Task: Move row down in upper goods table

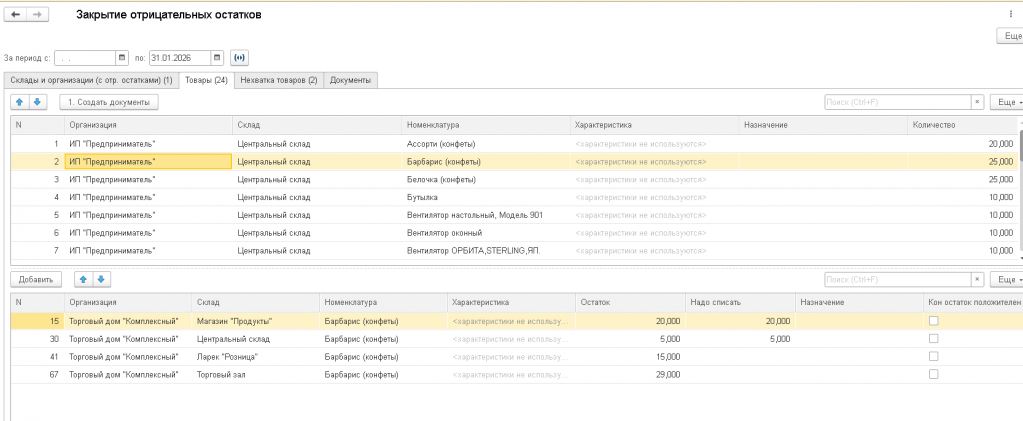Action: tap(37, 102)
